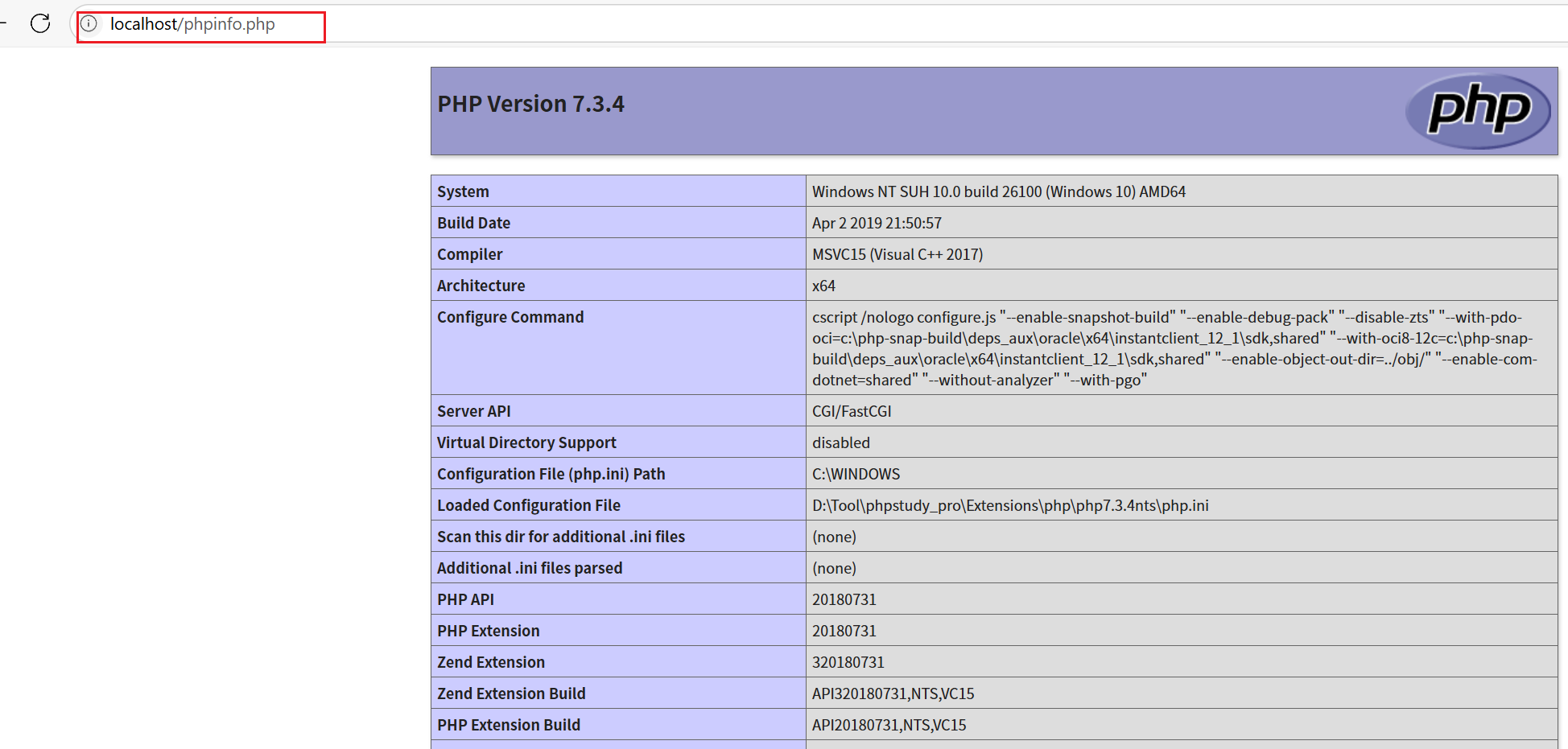
Task: Click the localhost/phpinfo.php URL text
Action: (x=191, y=24)
